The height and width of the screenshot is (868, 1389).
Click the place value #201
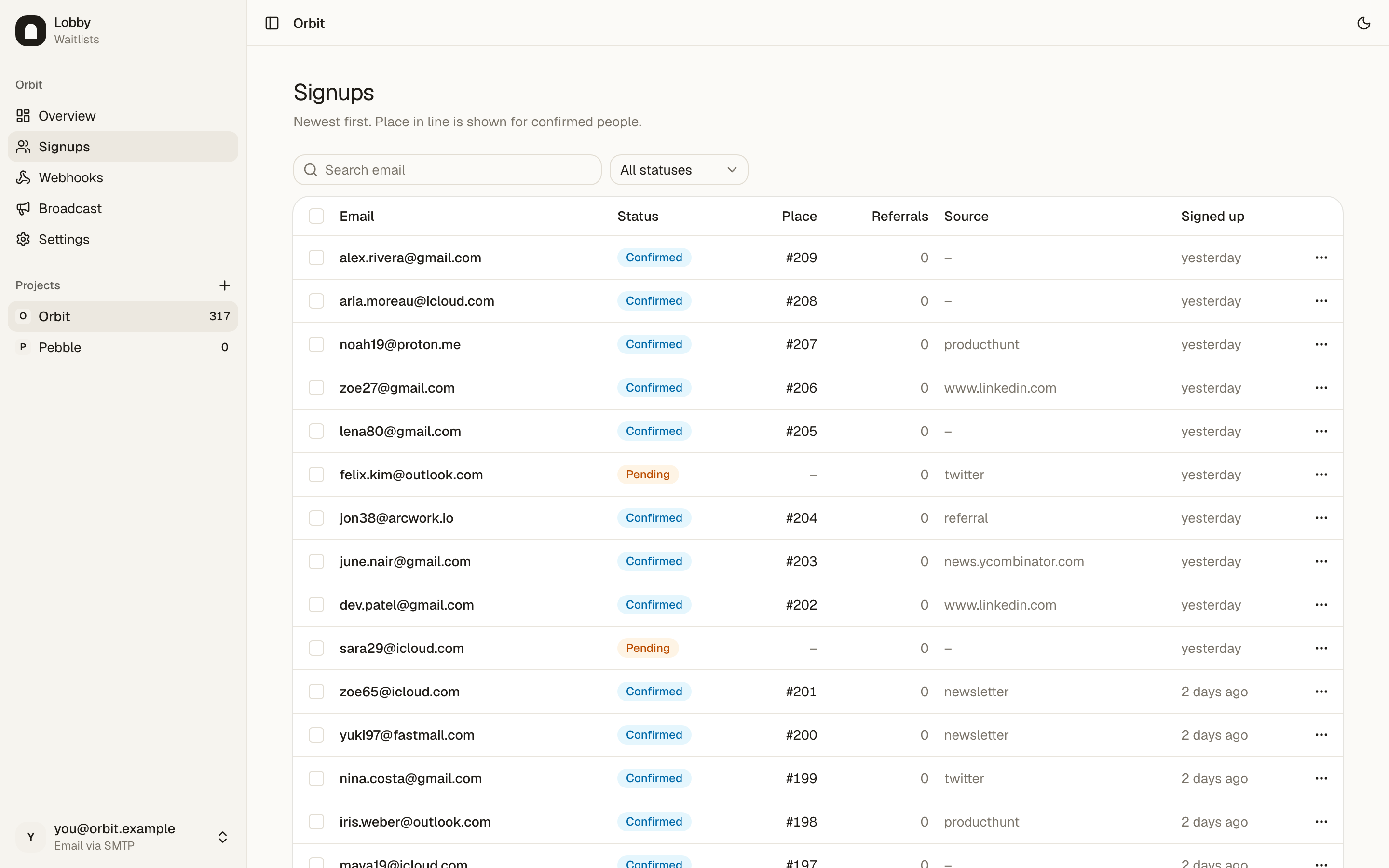(801, 692)
